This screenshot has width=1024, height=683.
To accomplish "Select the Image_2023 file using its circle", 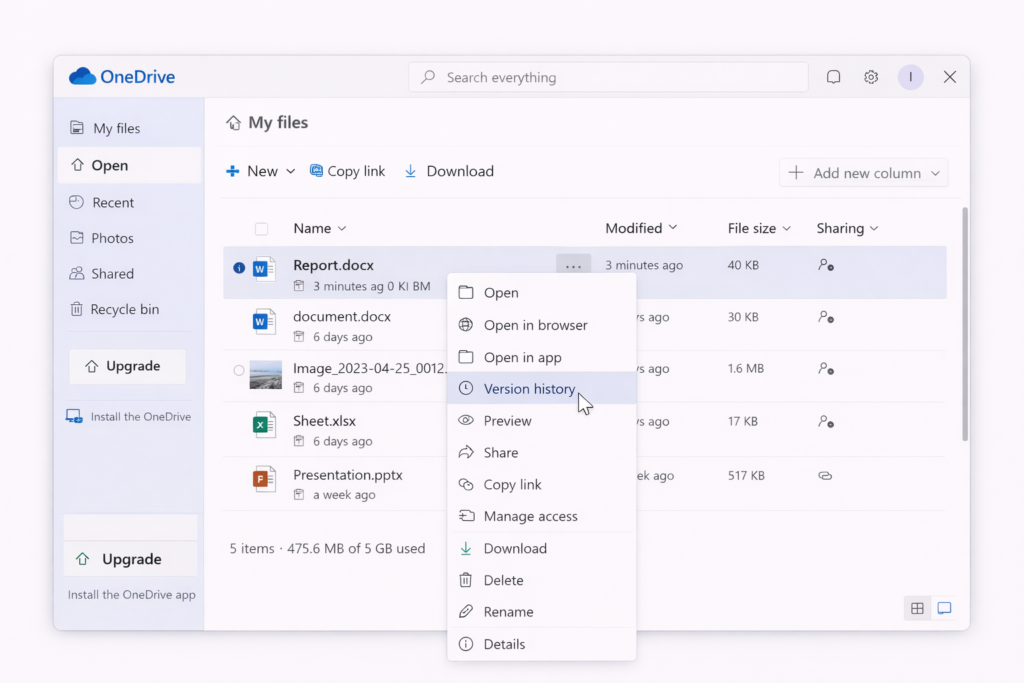I will [x=239, y=370].
